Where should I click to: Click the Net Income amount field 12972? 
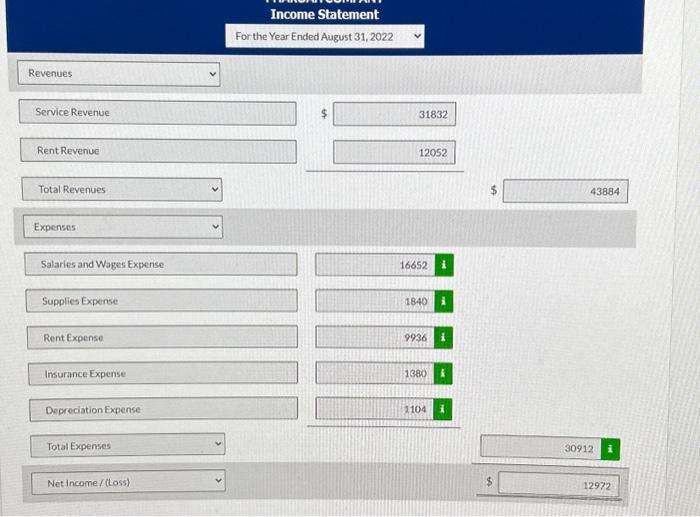pos(558,484)
